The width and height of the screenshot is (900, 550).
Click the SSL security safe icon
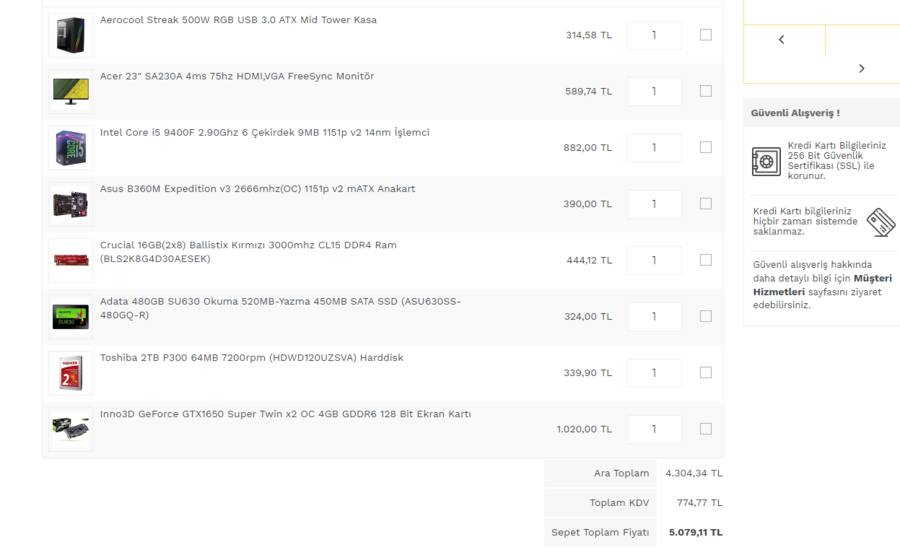766,161
